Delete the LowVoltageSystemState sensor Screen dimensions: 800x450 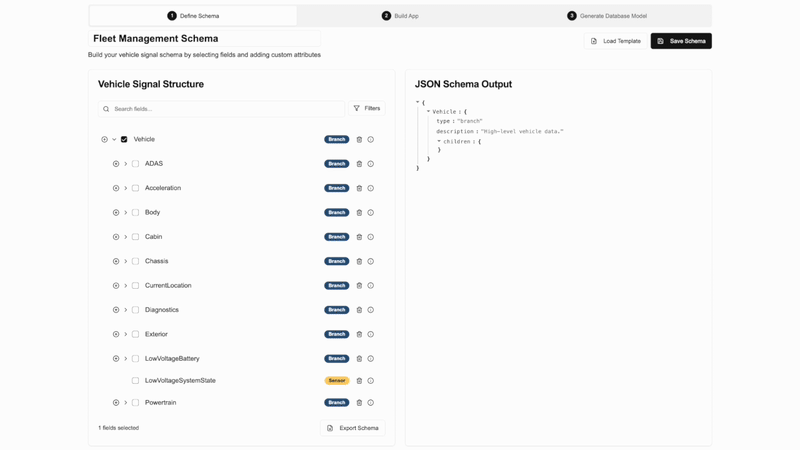point(359,381)
